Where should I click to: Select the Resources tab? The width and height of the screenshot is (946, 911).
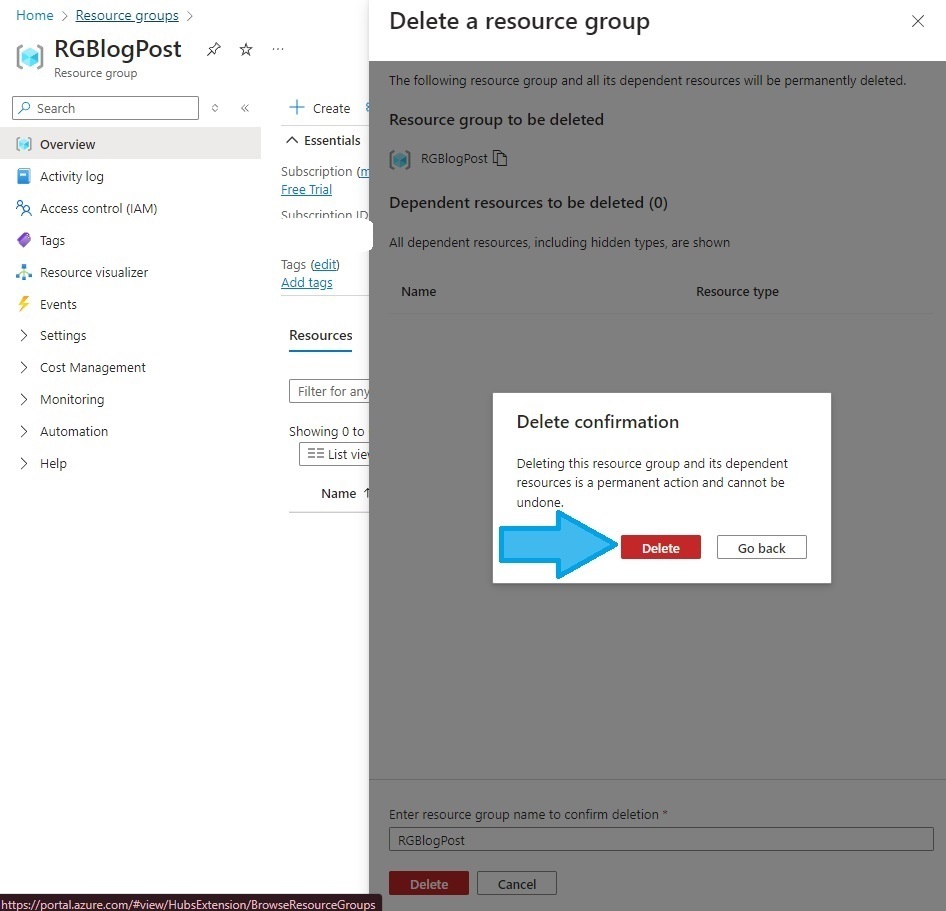320,335
